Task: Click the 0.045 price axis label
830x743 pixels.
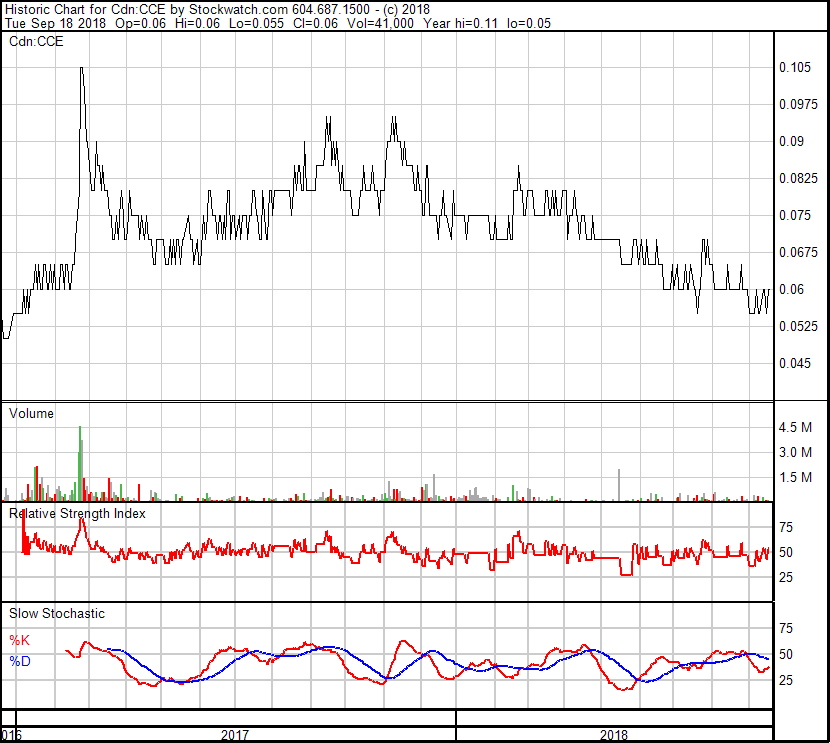Action: (795, 364)
